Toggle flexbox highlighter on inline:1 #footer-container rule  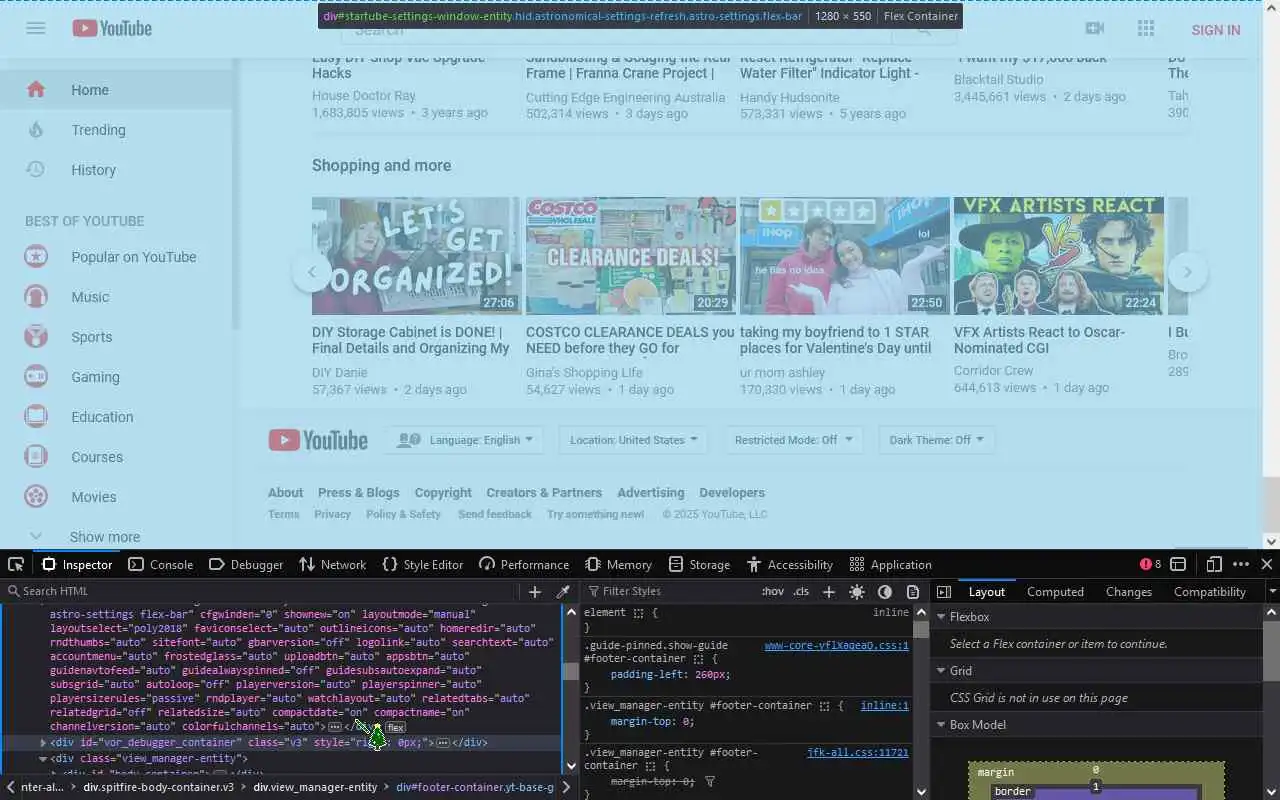coord(824,706)
